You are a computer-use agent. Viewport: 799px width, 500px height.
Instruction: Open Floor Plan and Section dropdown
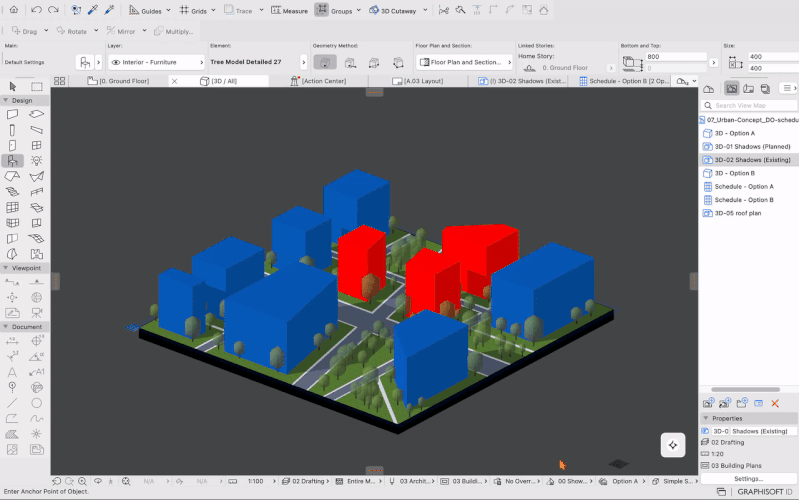(x=464, y=62)
